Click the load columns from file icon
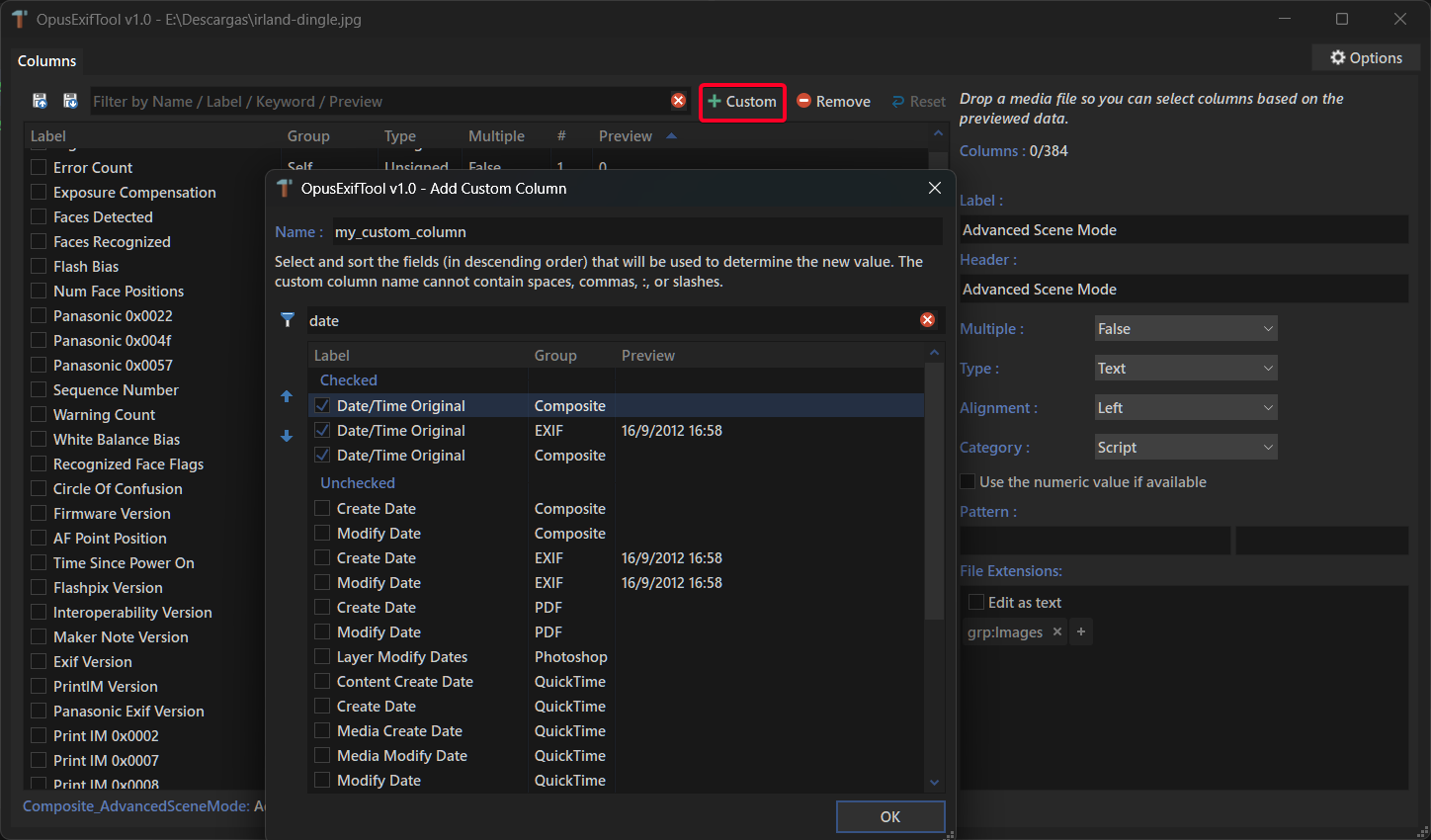Viewport: 1431px width, 840px height. (x=70, y=101)
